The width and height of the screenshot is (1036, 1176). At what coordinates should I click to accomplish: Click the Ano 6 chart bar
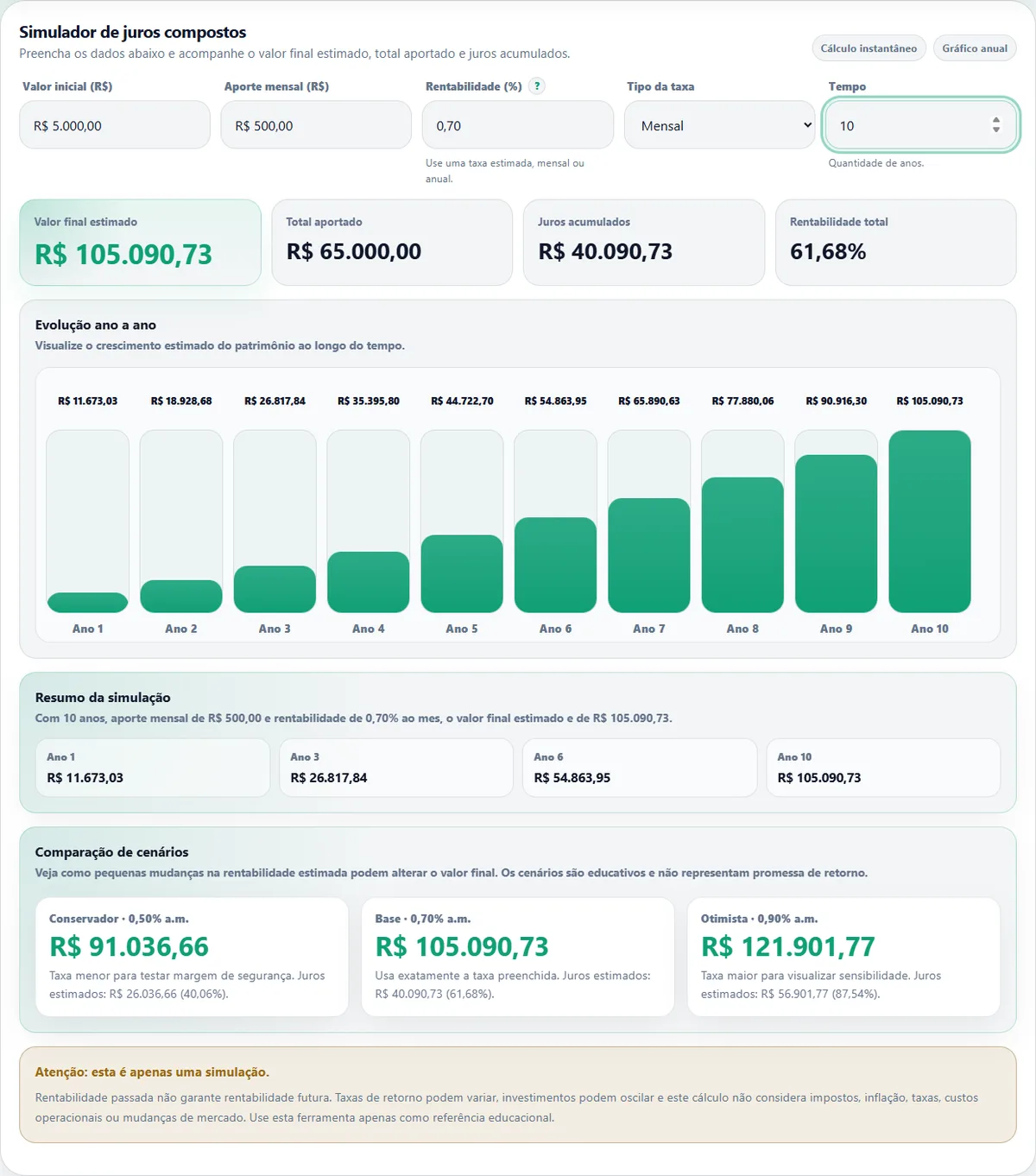point(556,565)
